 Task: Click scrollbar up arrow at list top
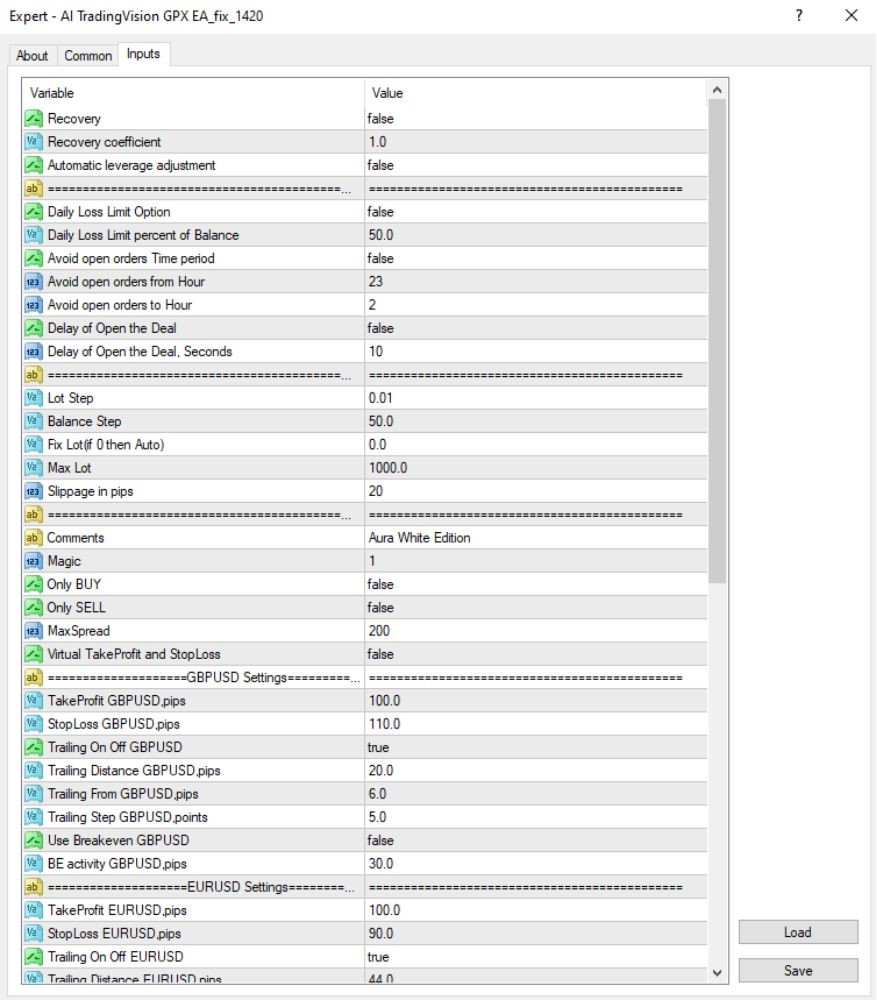[717, 90]
